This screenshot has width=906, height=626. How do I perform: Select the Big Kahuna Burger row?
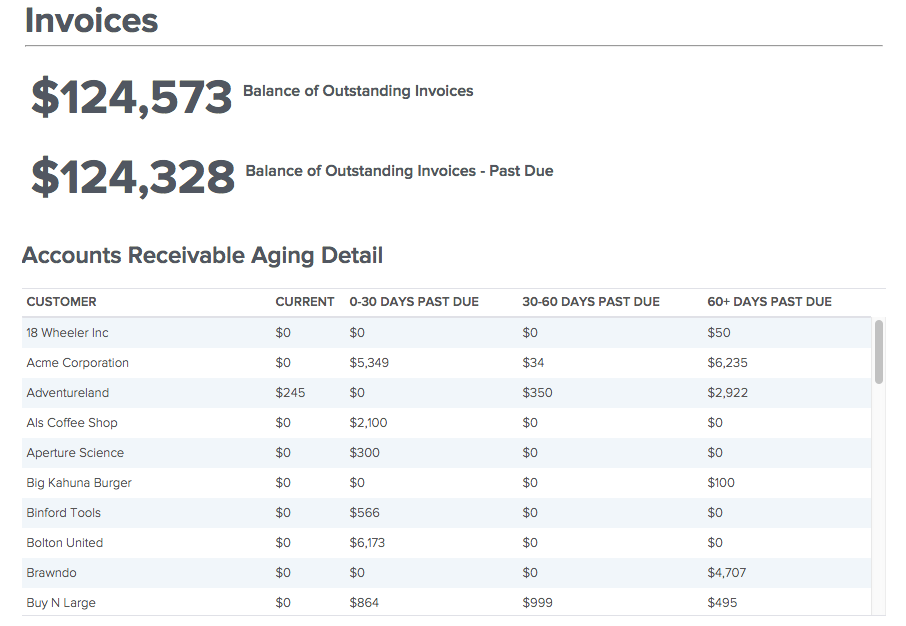79,483
